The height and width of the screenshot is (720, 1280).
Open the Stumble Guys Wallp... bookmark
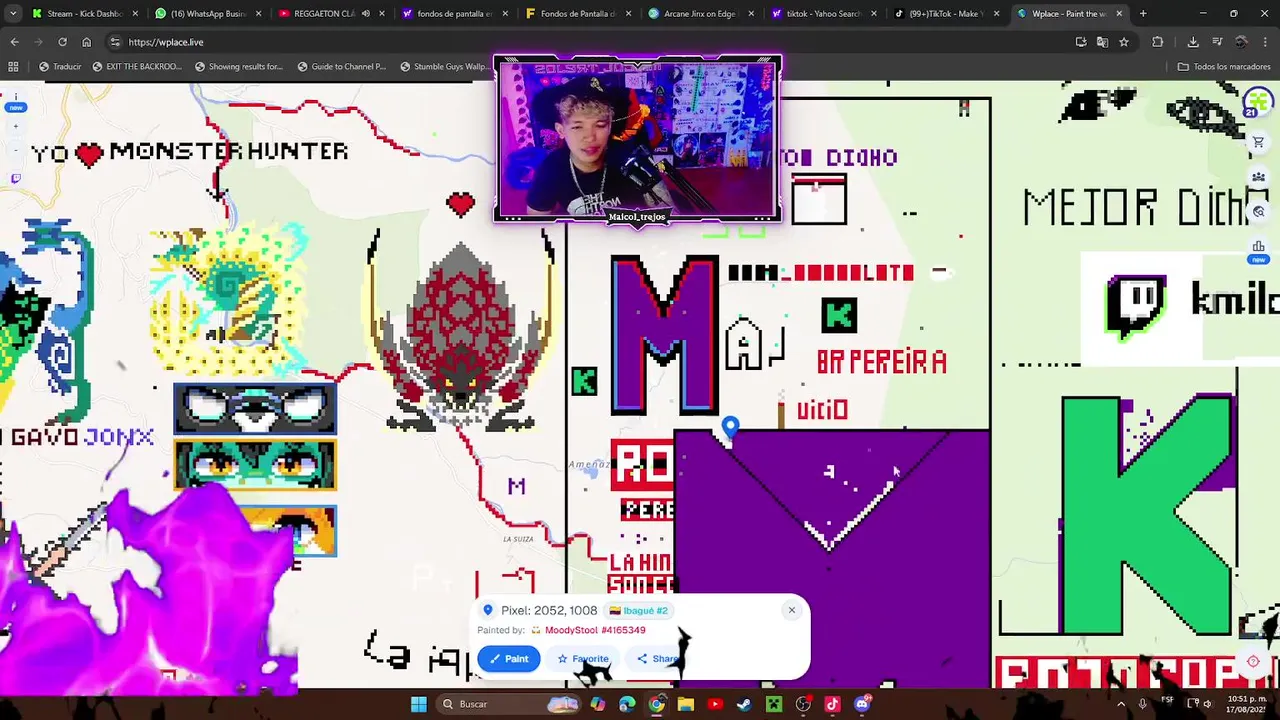point(445,67)
